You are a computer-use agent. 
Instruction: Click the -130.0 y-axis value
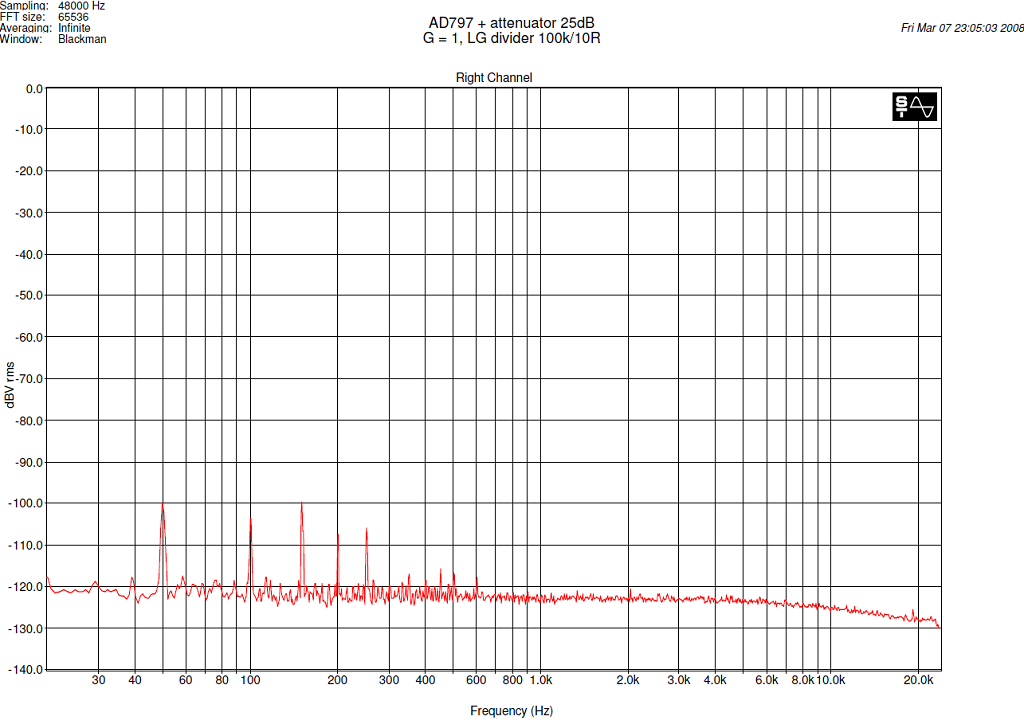click(25, 629)
